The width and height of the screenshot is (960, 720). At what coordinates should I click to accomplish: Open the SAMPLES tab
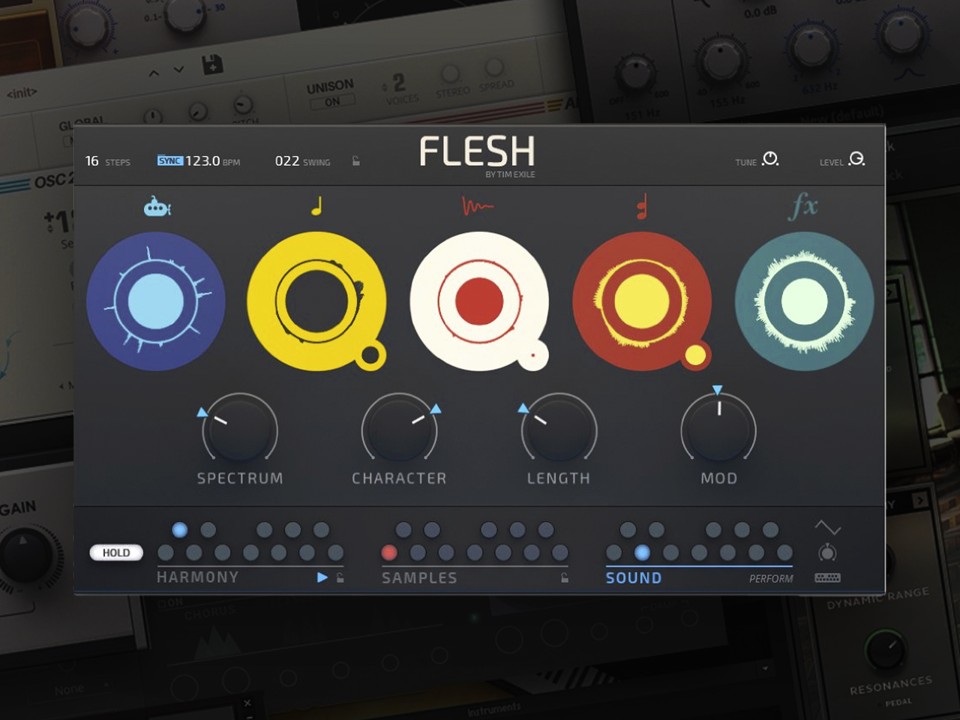pyautogui.click(x=419, y=577)
